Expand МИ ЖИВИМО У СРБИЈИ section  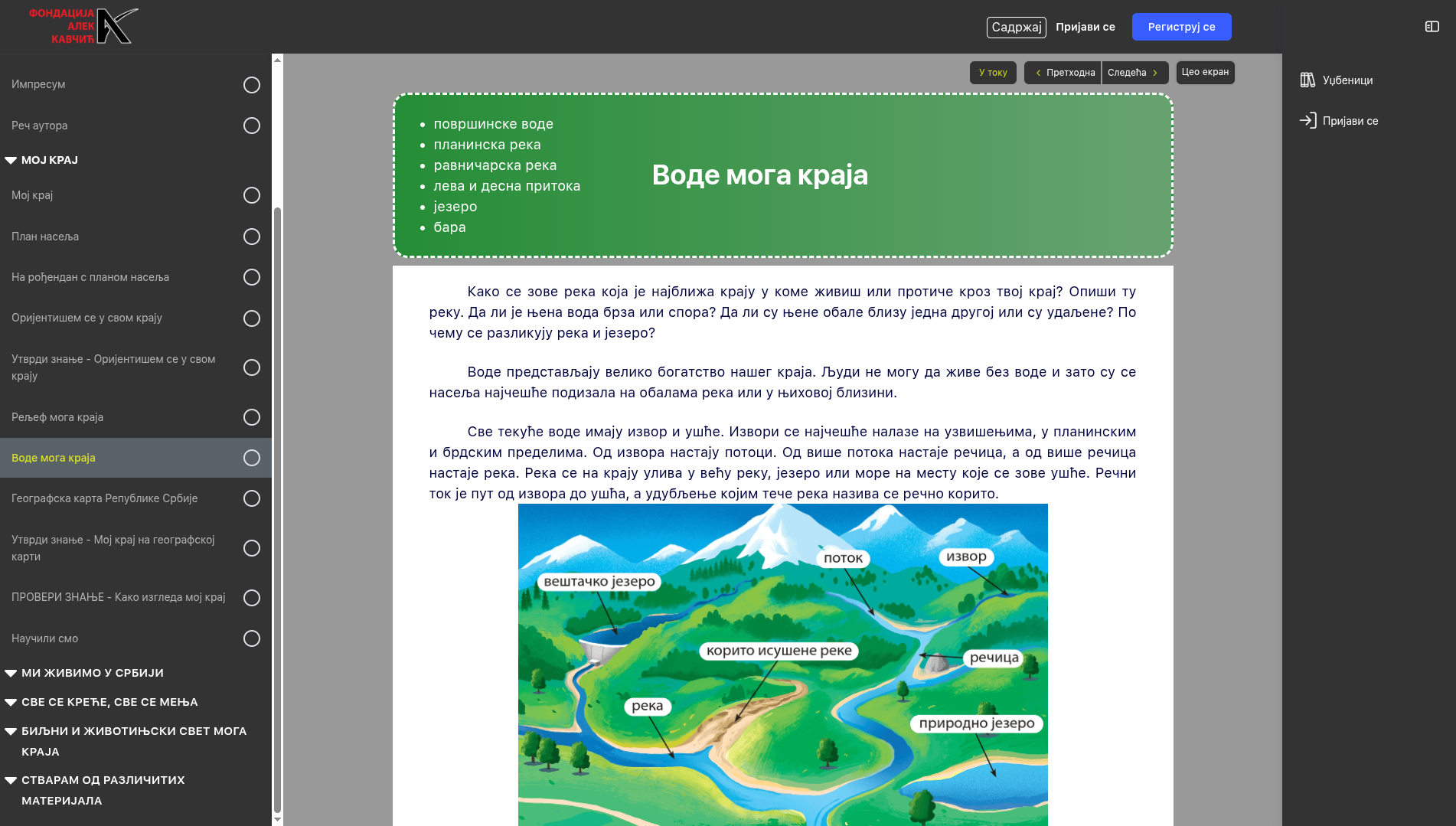[11, 673]
